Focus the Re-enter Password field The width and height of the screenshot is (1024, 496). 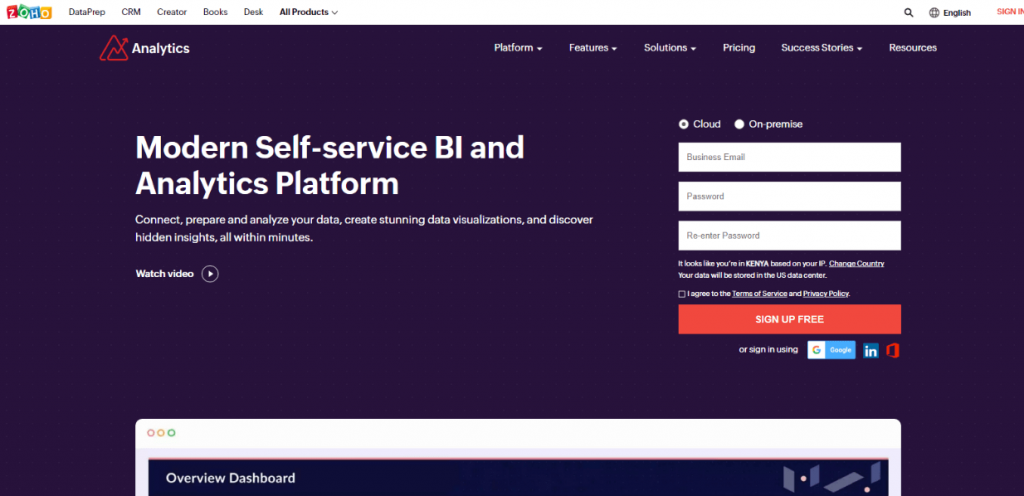pyautogui.click(x=790, y=236)
